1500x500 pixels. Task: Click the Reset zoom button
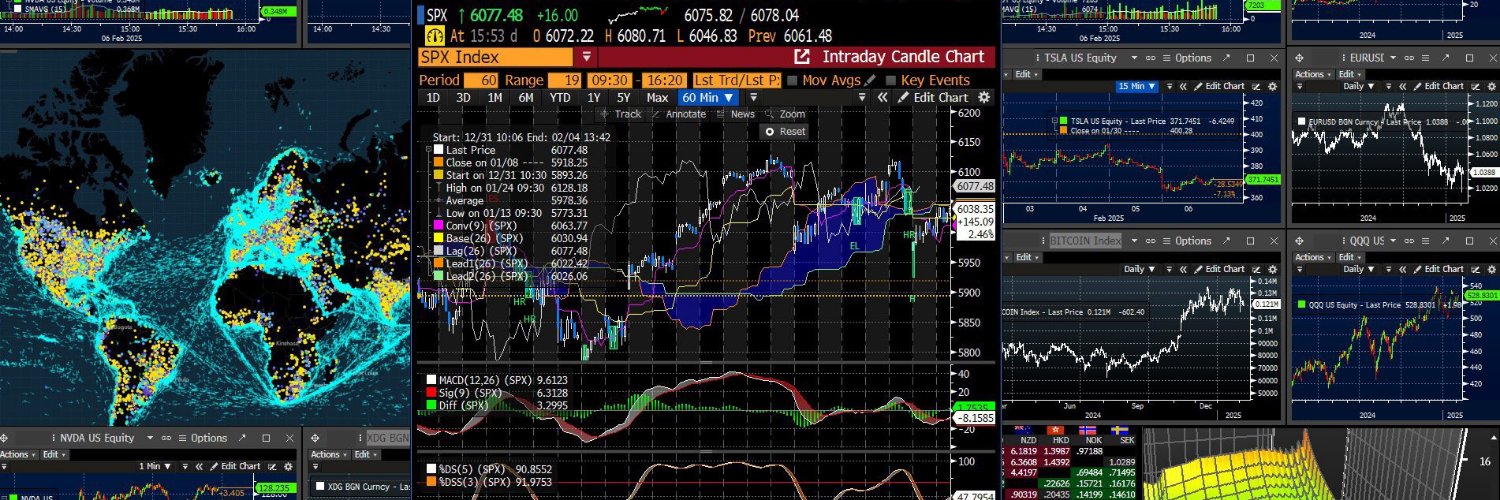click(785, 131)
